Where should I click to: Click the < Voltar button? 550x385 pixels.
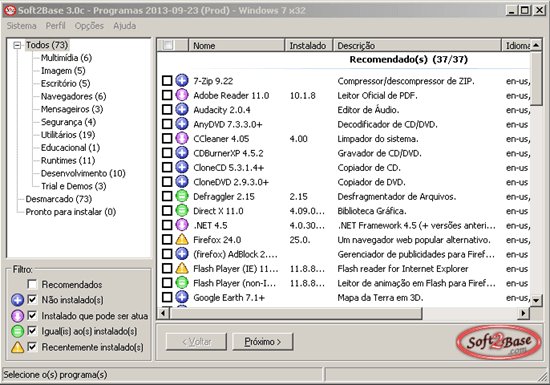(196, 342)
